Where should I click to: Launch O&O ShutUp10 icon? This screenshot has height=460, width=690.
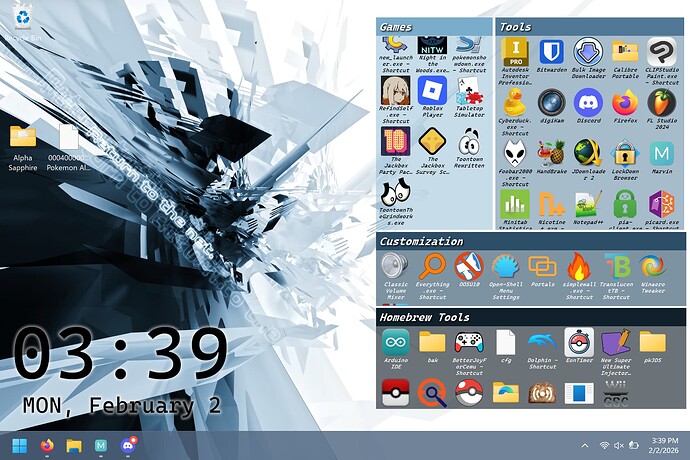coord(469,268)
